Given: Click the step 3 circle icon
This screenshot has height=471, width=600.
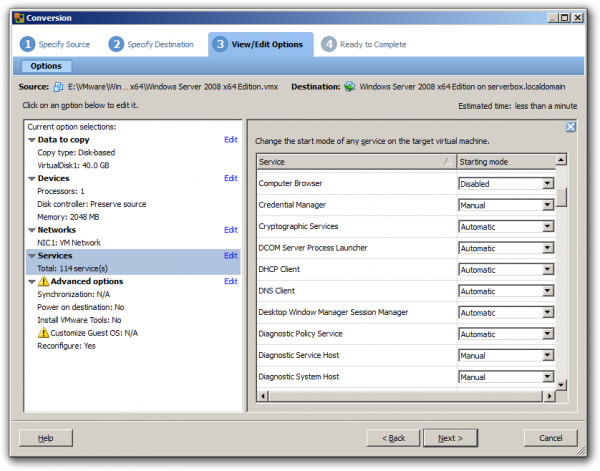Looking at the screenshot, I should [x=220, y=44].
